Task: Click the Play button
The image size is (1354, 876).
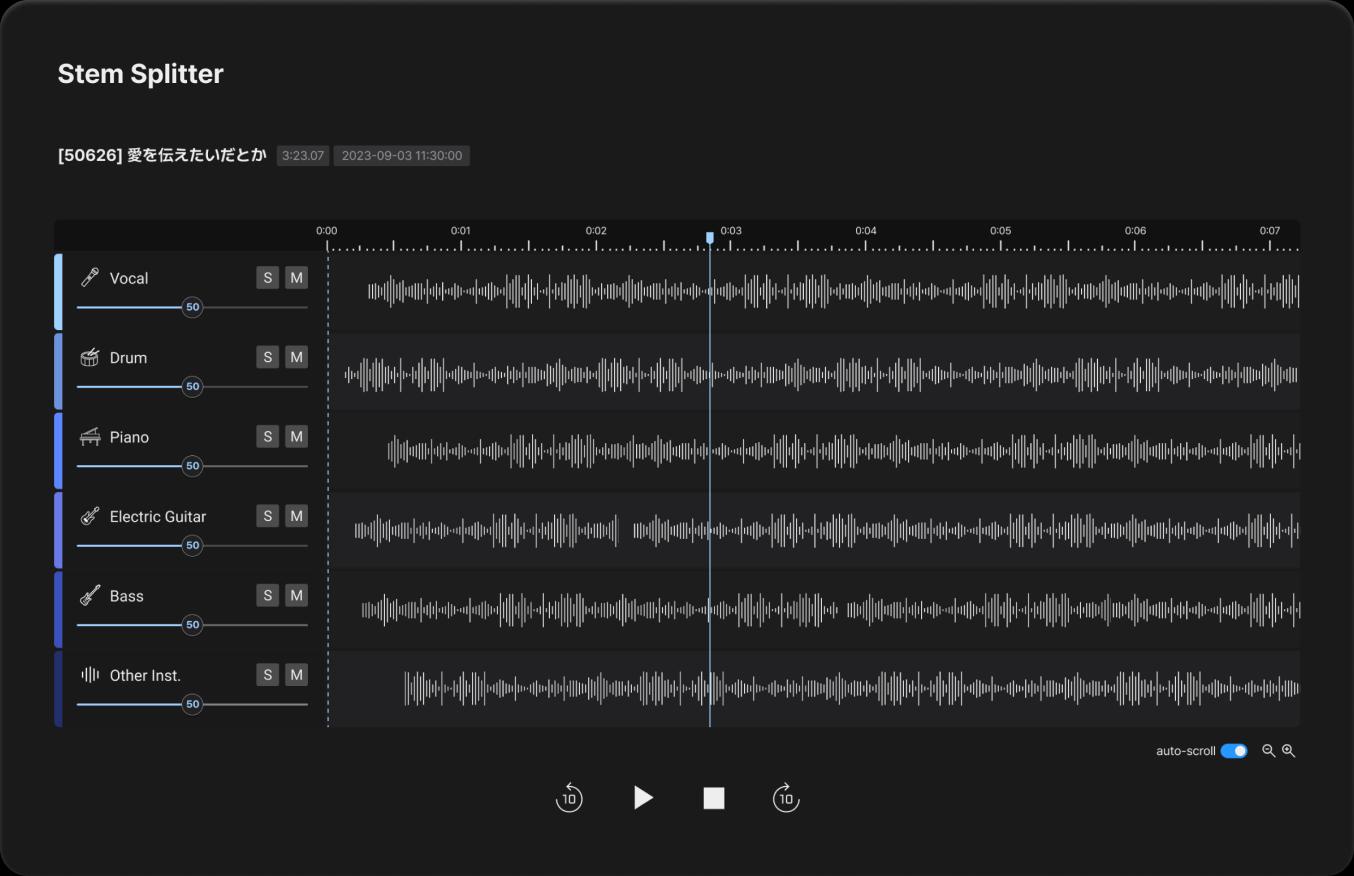Action: pos(643,798)
